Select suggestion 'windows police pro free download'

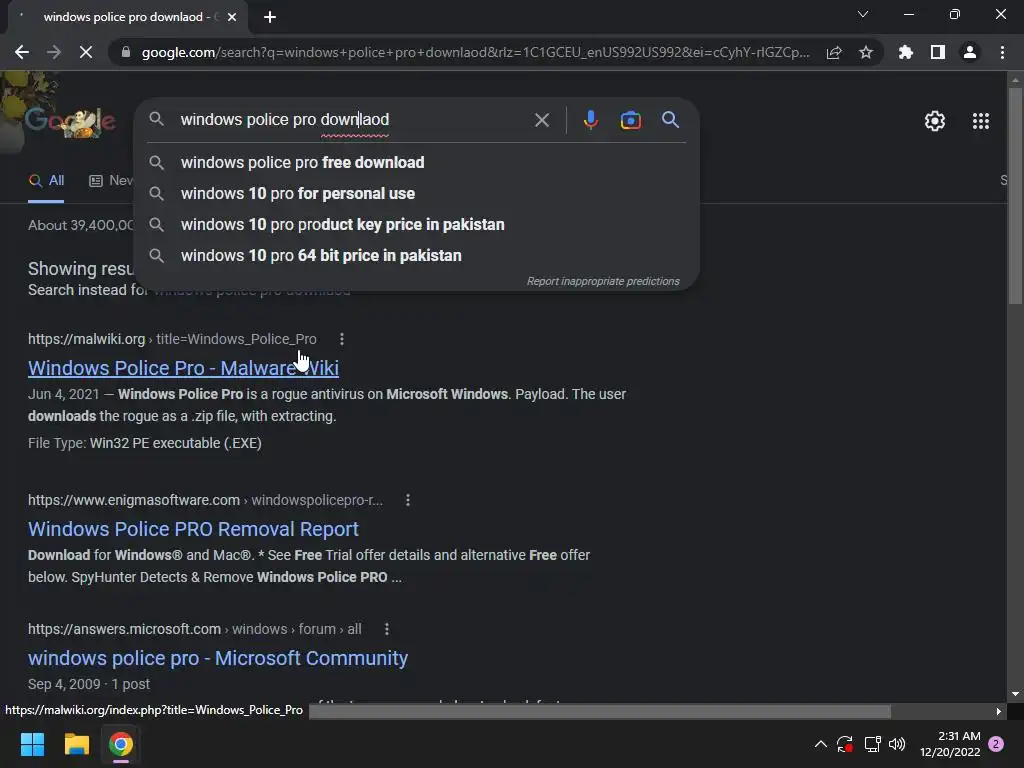[x=416, y=163]
